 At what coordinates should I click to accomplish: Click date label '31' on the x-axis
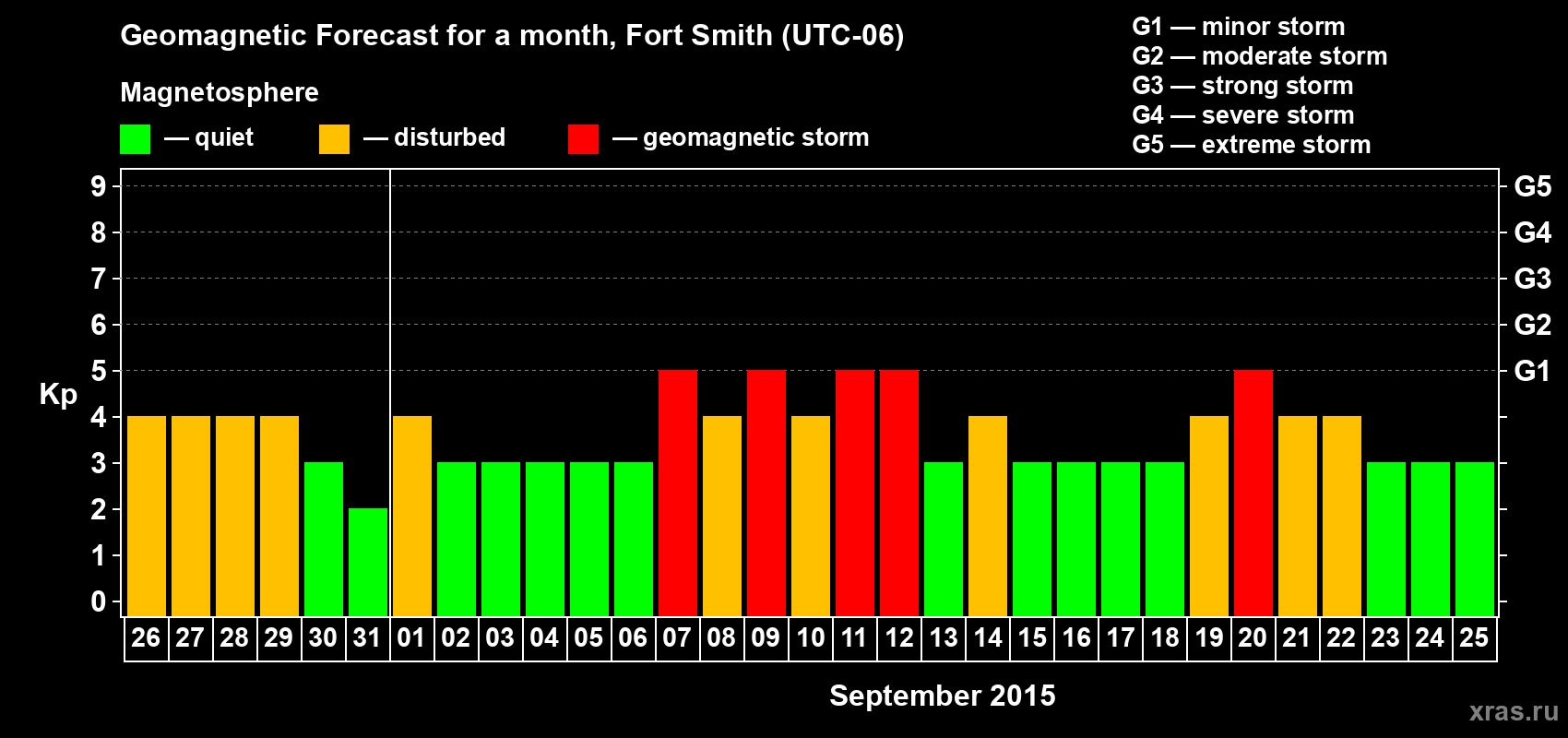367,638
